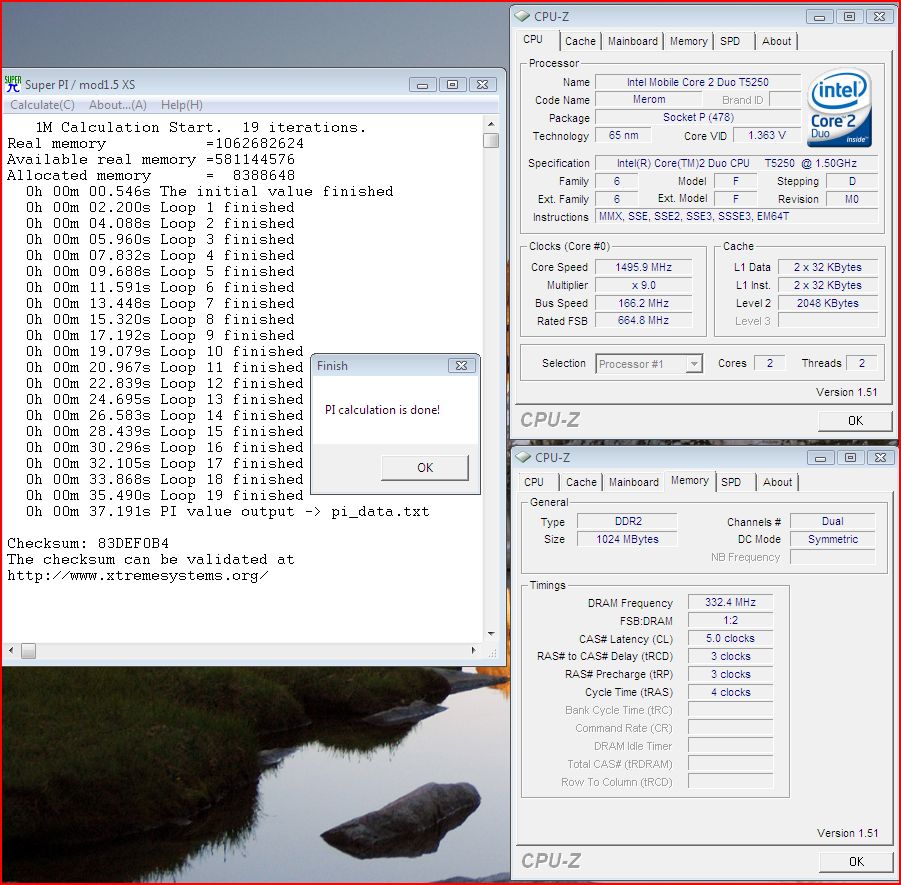Click the Level 2 cache value 2048 KBytes
901x885 pixels.
point(827,303)
